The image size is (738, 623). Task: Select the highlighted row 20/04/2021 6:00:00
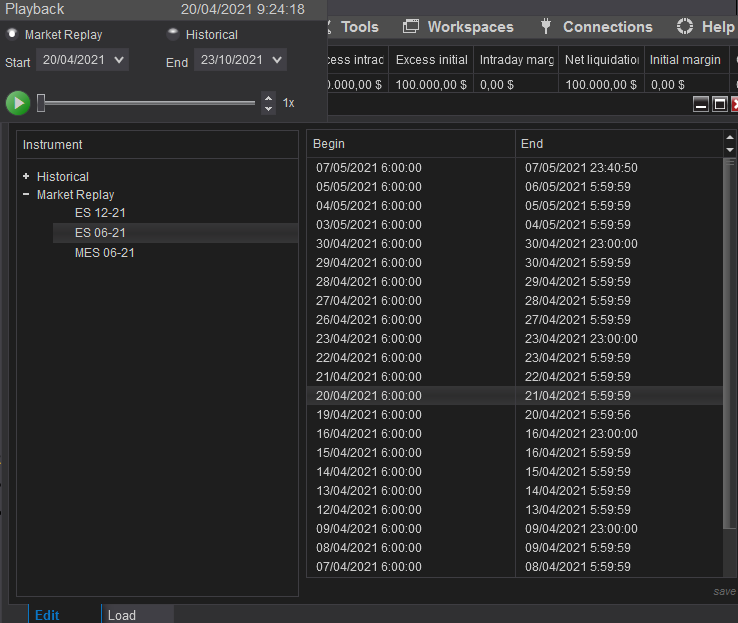514,396
